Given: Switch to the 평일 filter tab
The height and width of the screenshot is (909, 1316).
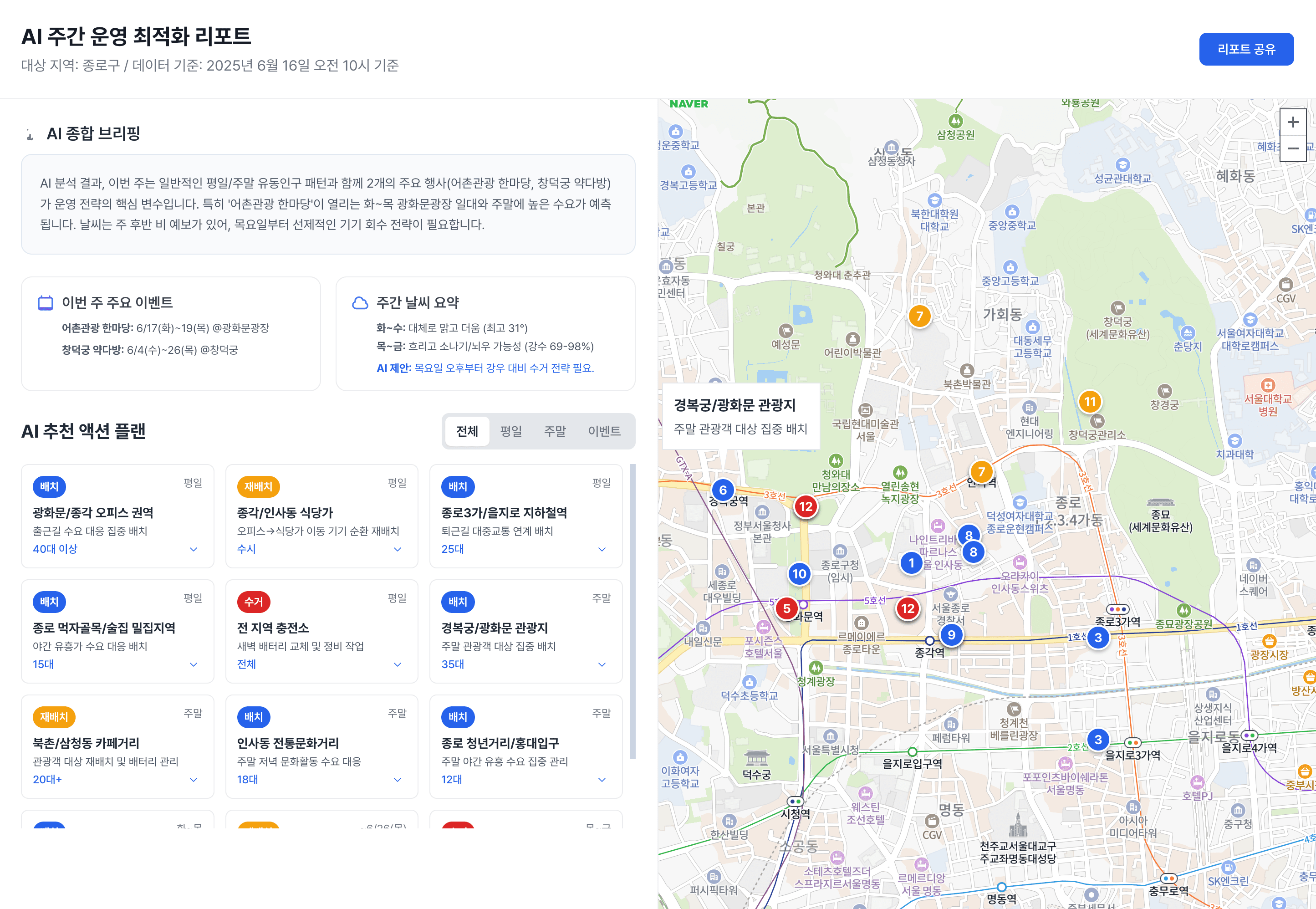Looking at the screenshot, I should (511, 431).
